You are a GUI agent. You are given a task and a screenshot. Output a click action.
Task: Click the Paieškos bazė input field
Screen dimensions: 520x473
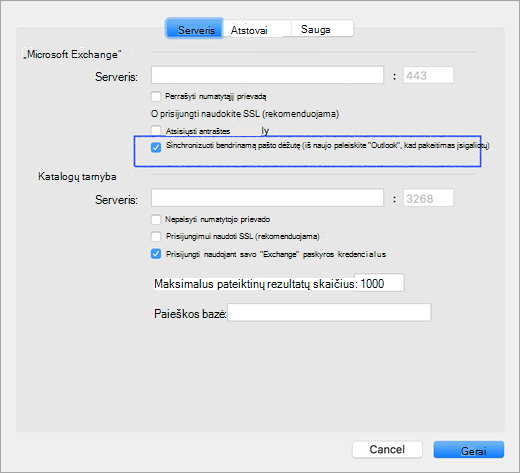[x=329, y=313]
